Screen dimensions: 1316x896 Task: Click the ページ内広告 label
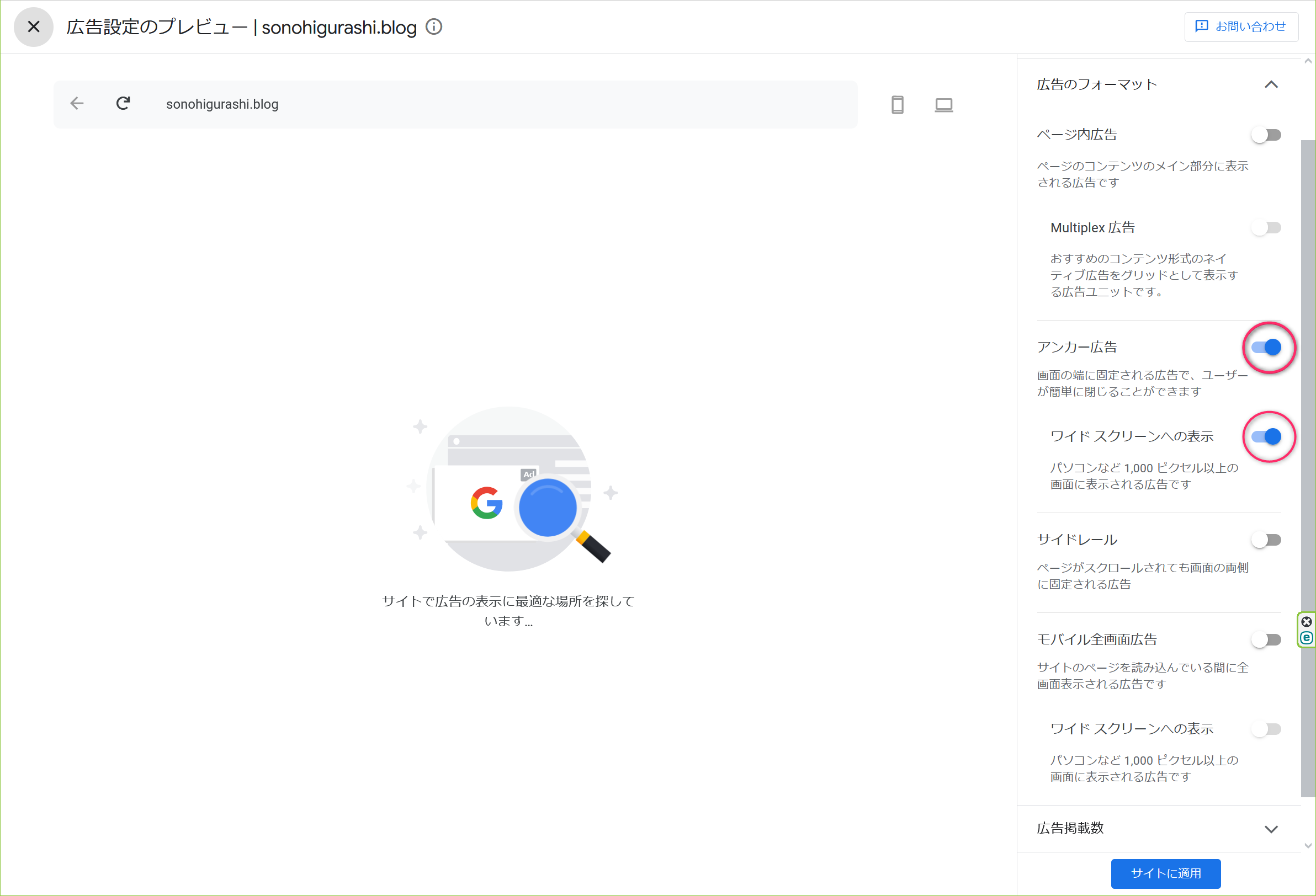coord(1076,135)
